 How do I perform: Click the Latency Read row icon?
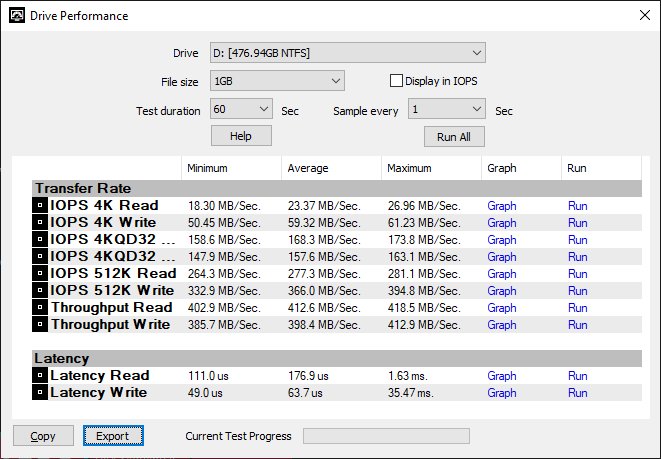40,375
